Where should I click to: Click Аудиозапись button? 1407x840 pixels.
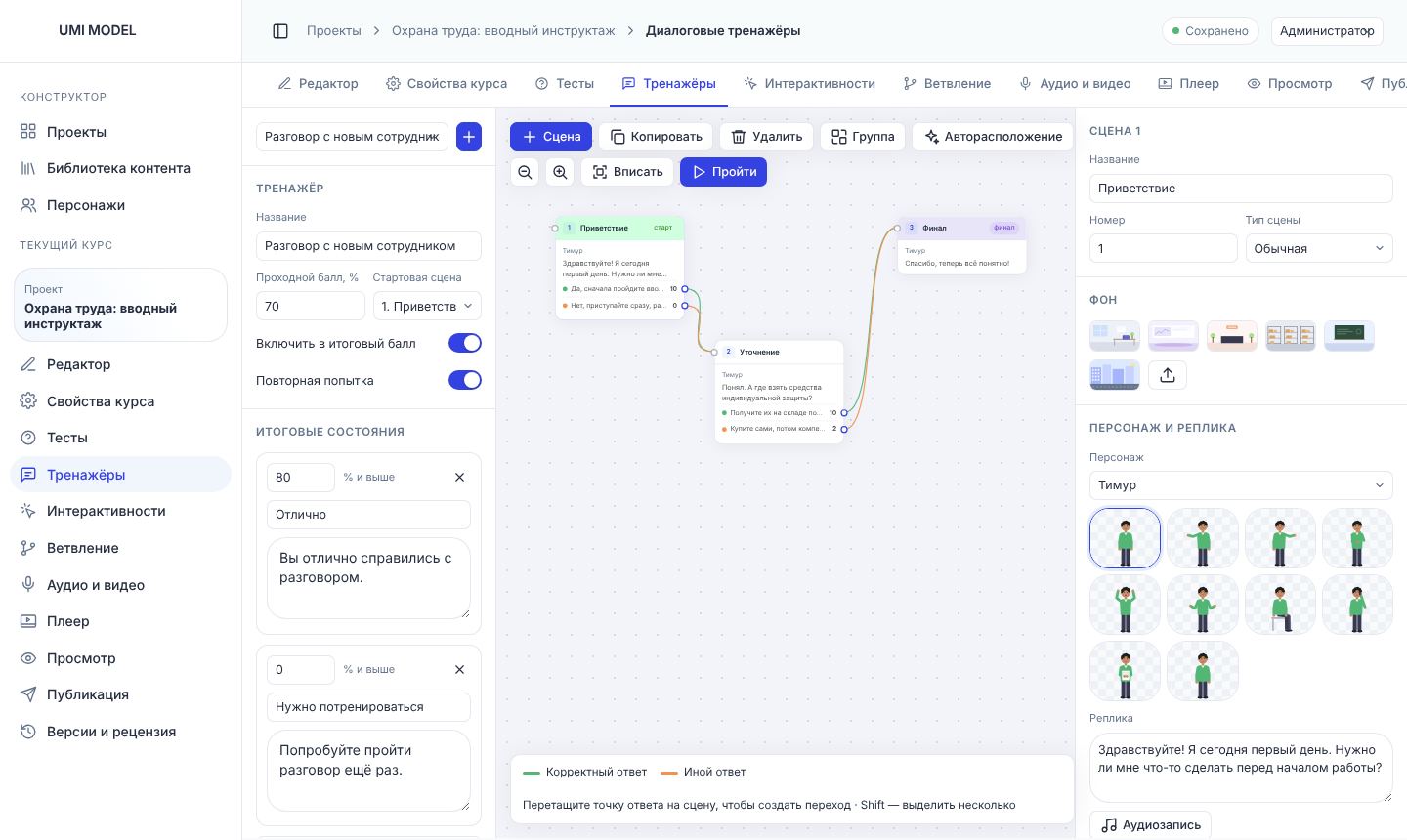pyautogui.click(x=1150, y=825)
